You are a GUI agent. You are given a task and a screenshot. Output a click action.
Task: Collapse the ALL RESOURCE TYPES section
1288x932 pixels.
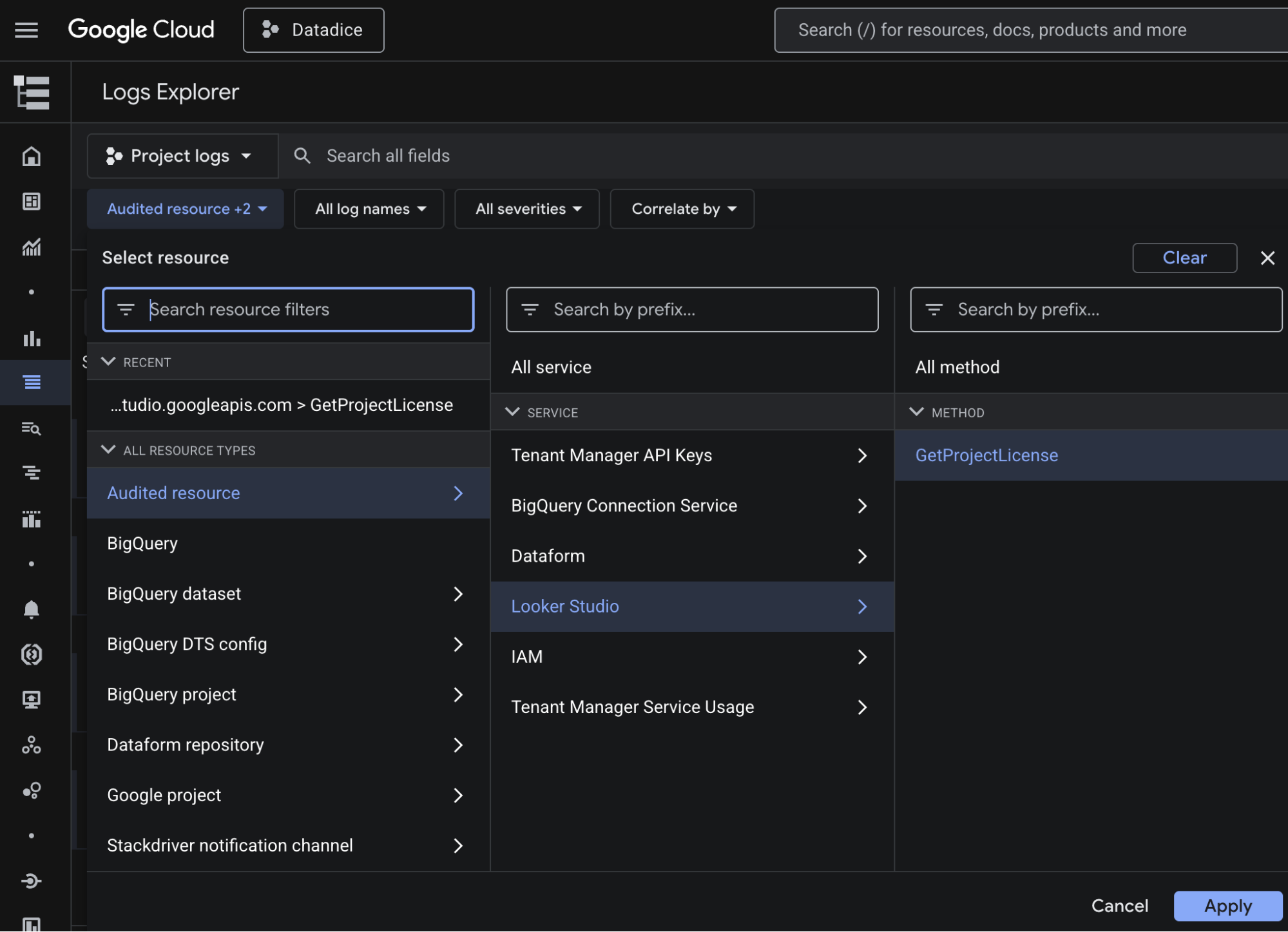coord(108,450)
